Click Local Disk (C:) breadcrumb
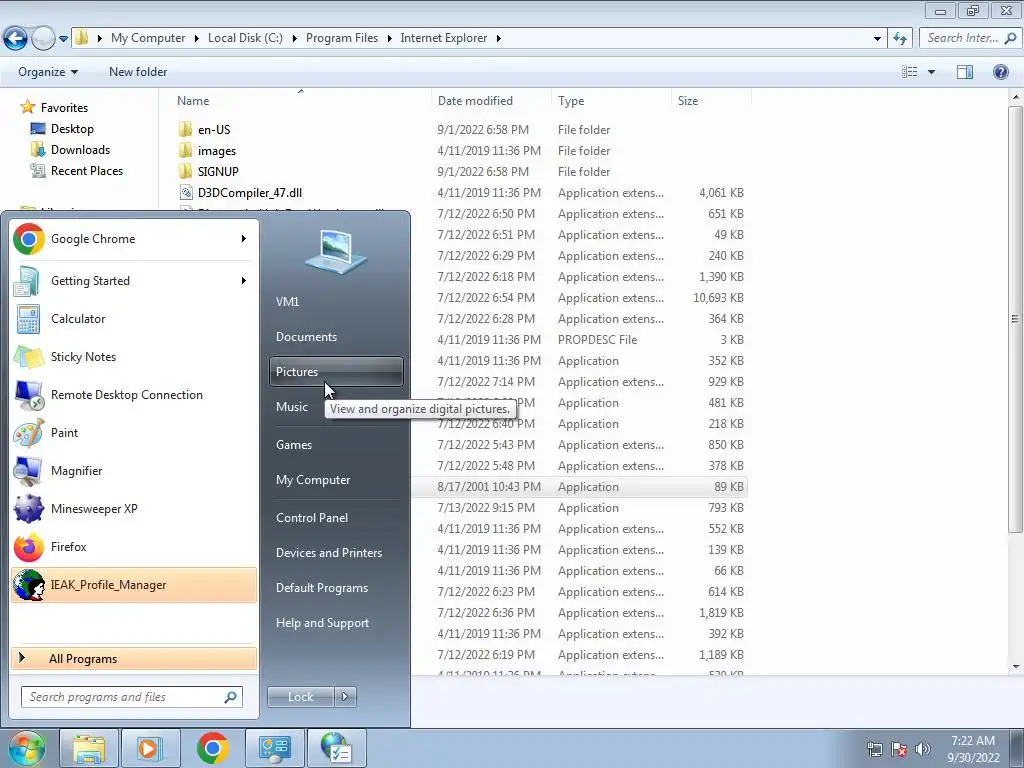1024x768 pixels. coord(245,39)
